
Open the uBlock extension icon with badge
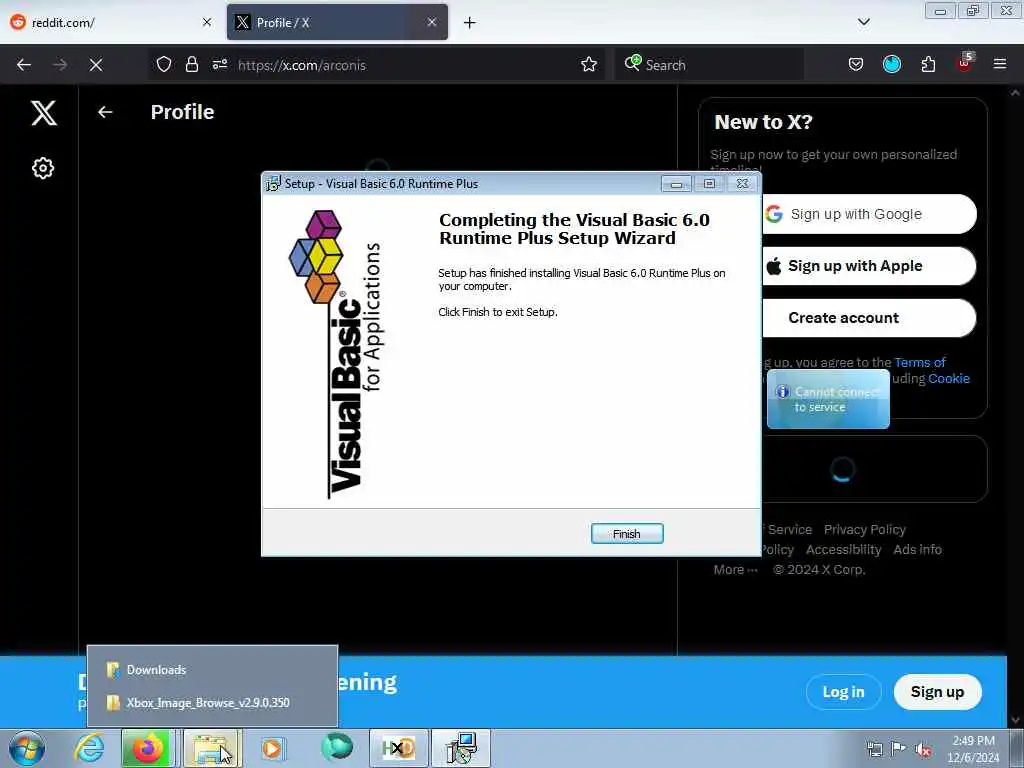(x=965, y=63)
